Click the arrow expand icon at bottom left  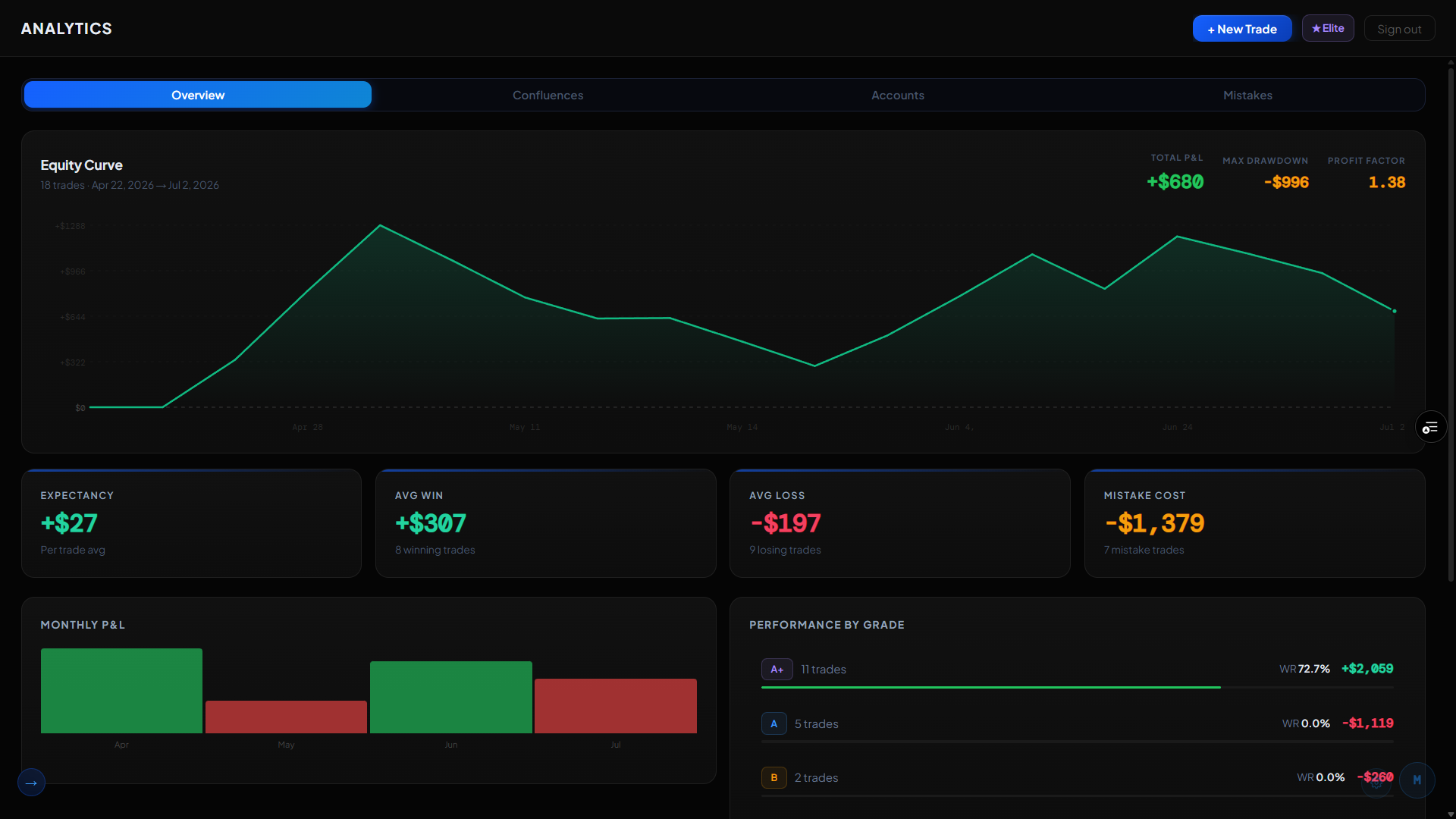31,783
